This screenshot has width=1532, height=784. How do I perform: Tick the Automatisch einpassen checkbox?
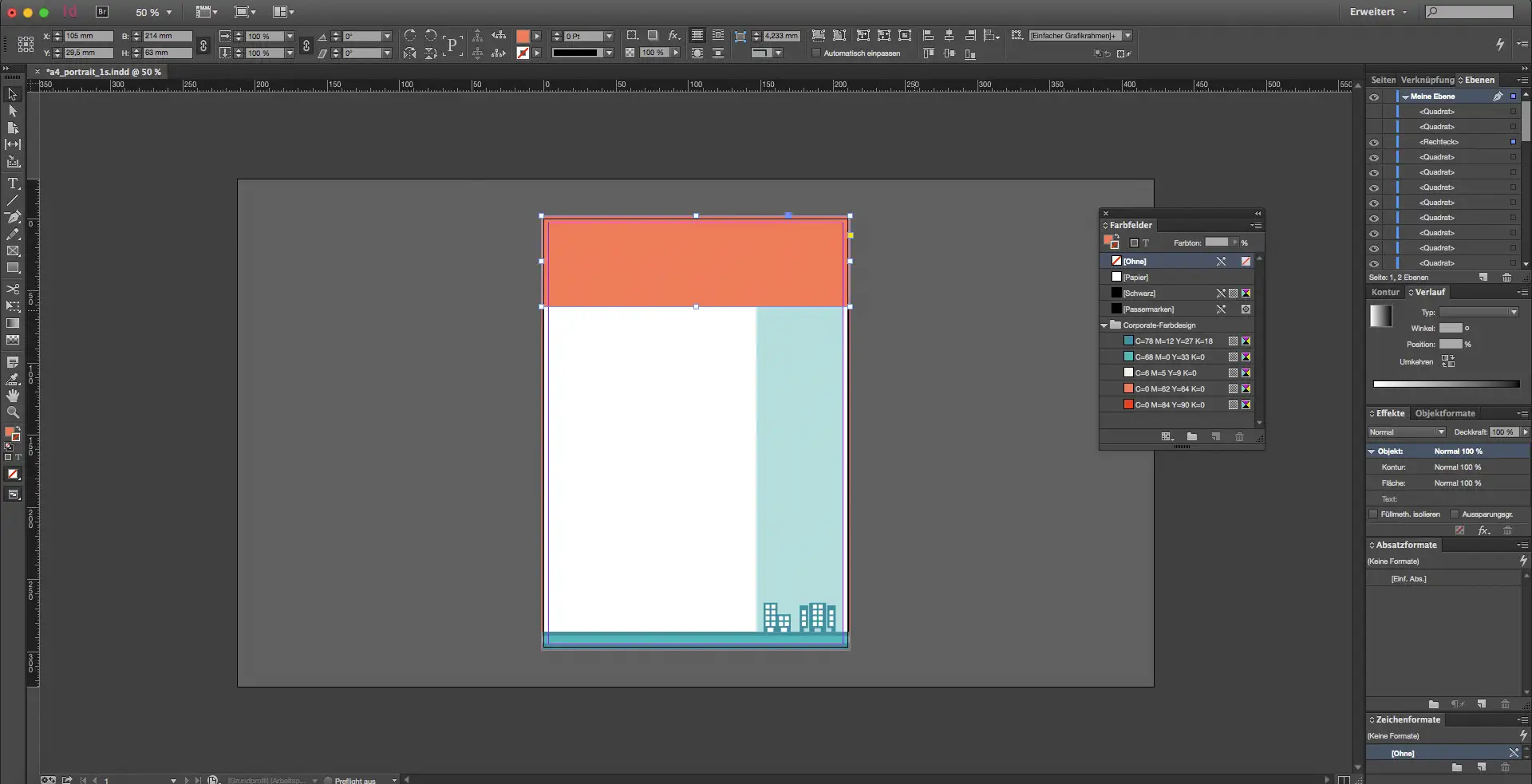coord(816,53)
